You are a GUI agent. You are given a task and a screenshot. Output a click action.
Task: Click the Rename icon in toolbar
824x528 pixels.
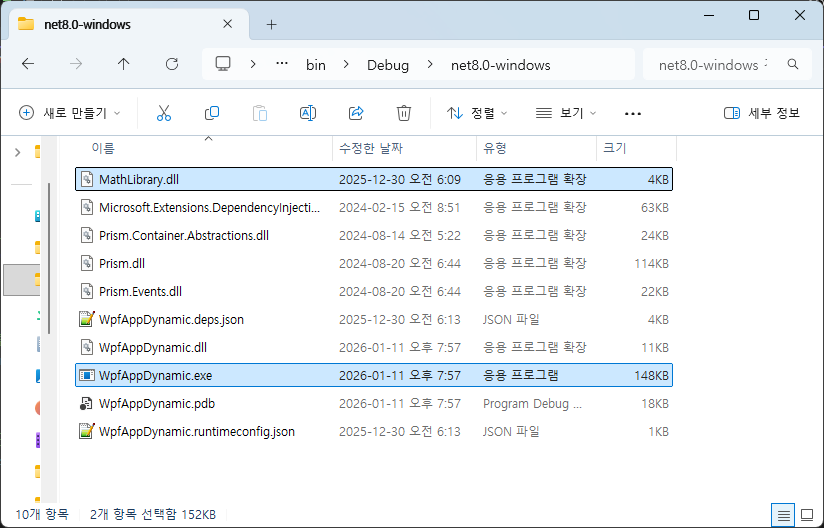coord(308,113)
